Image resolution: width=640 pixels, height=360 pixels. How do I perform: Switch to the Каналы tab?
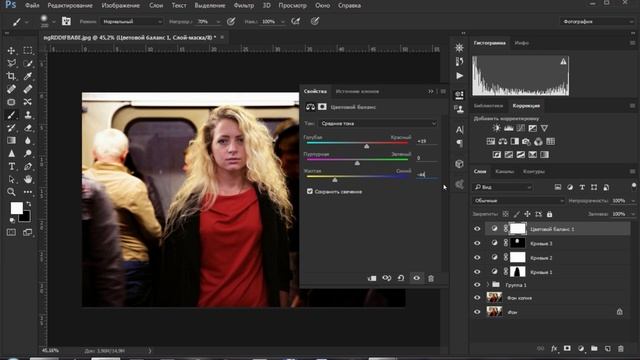(504, 171)
